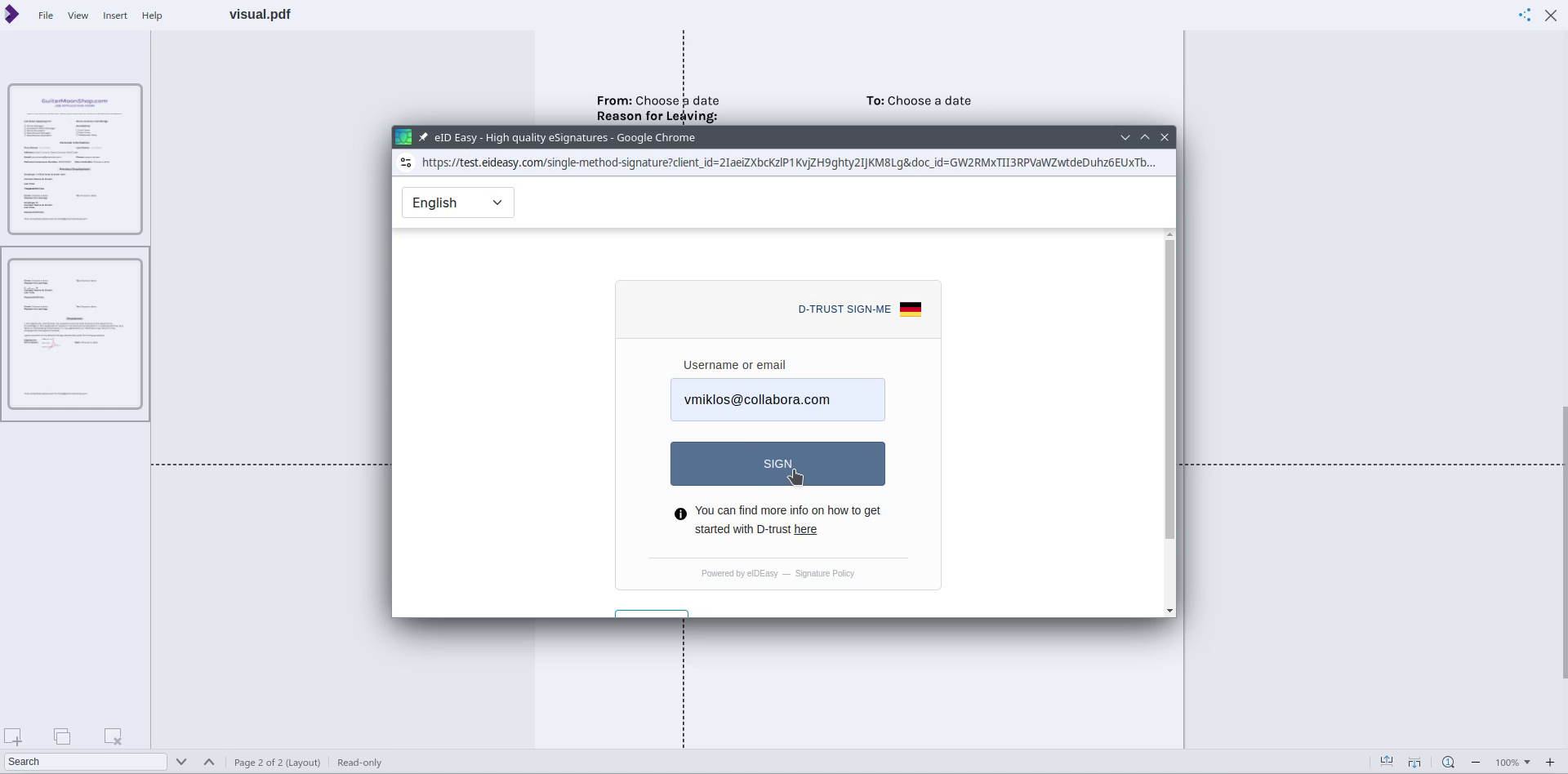Close the visual.pdf document
The height and width of the screenshot is (774, 1568).
pyautogui.click(x=1551, y=16)
